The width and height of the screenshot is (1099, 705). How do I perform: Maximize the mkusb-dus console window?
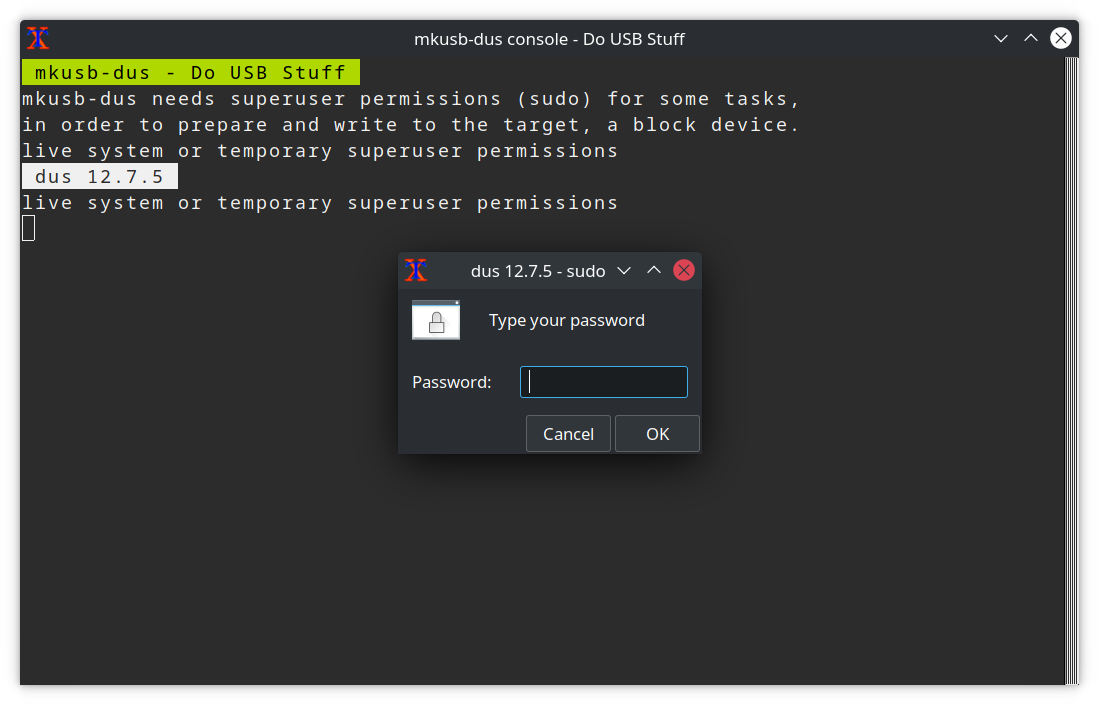1031,39
